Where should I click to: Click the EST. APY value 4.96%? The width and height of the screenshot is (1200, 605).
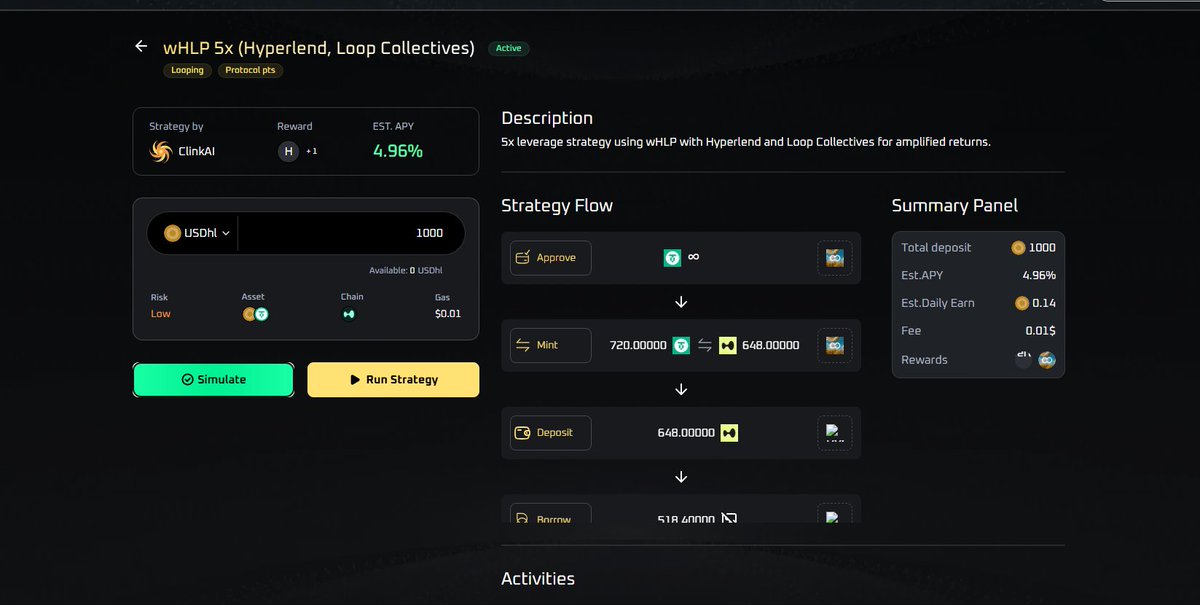pyautogui.click(x=398, y=151)
